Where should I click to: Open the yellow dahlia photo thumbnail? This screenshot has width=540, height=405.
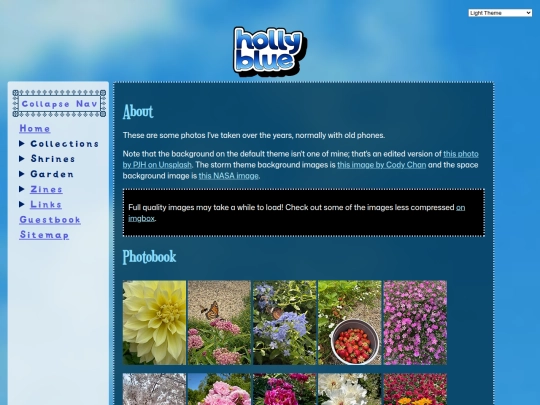tap(154, 323)
